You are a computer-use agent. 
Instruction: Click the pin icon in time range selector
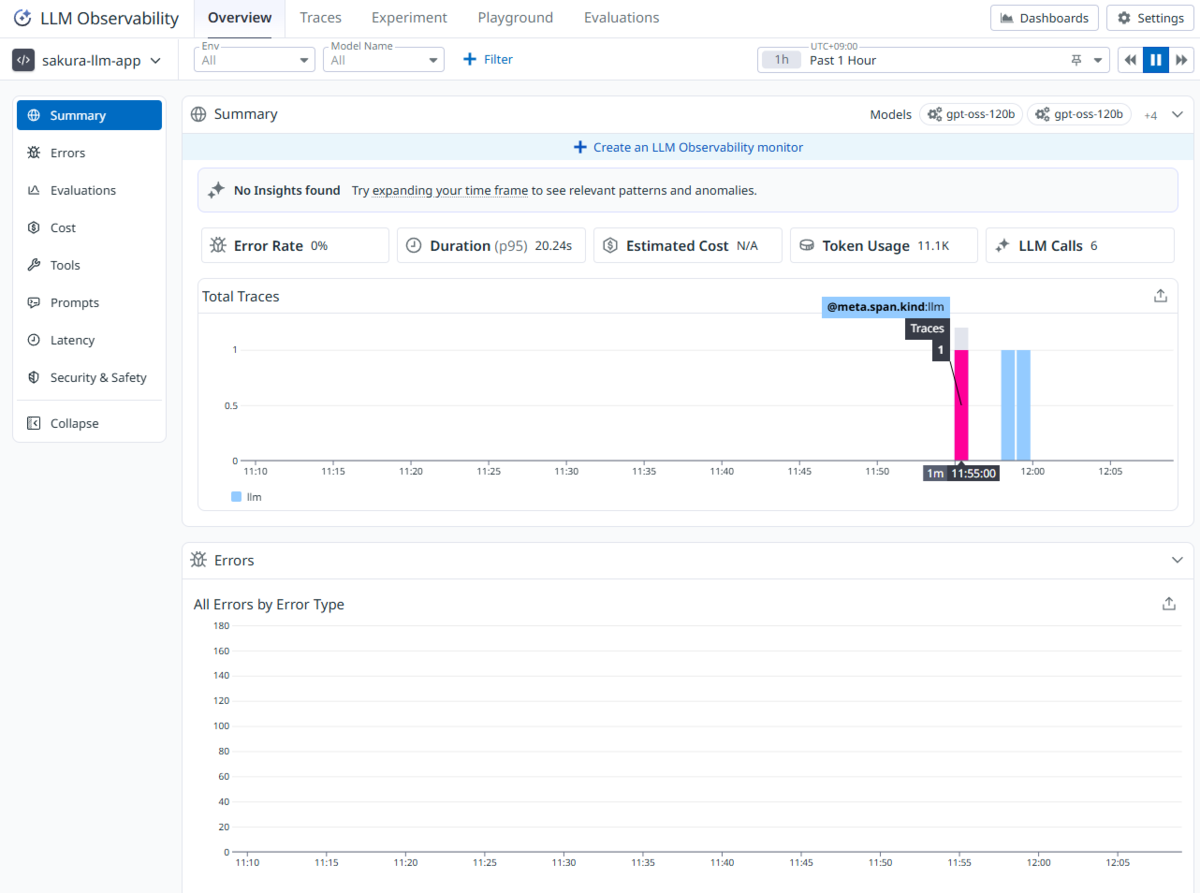[x=1076, y=60]
